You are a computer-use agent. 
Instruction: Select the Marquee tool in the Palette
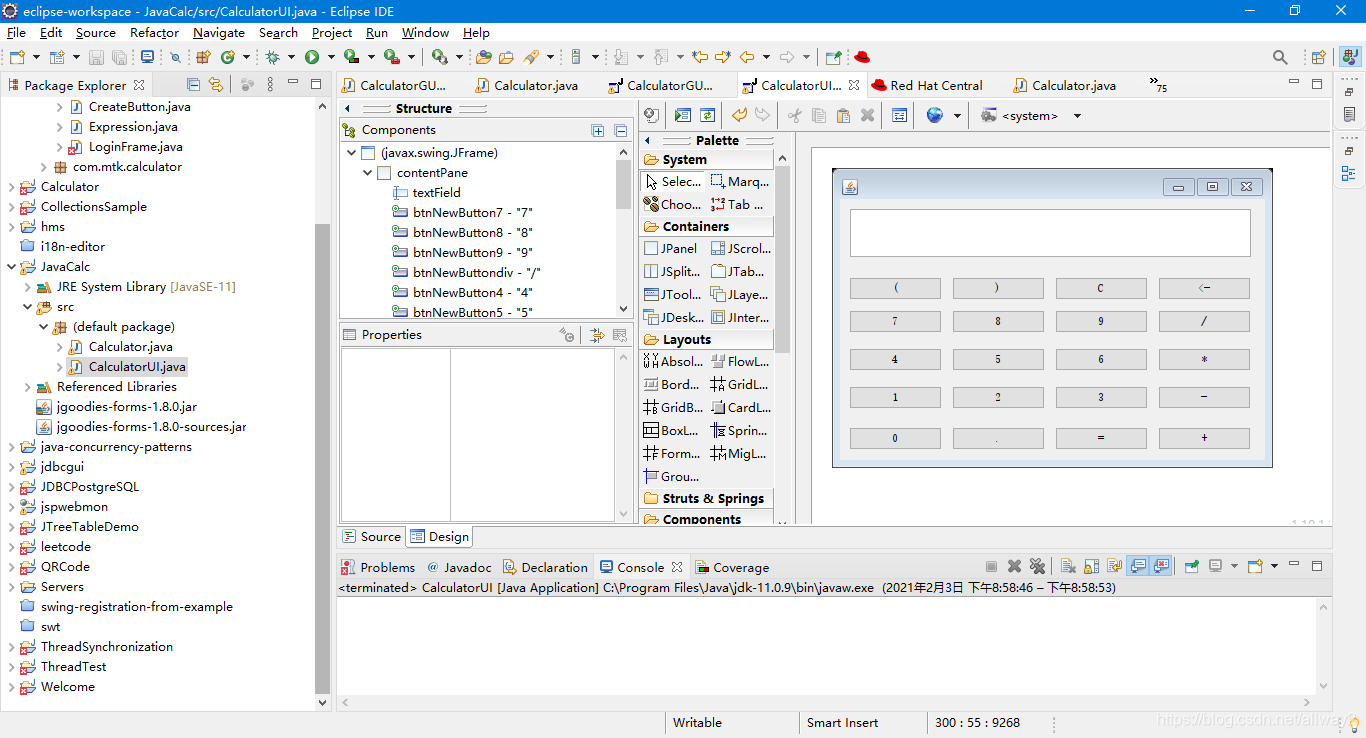tap(738, 181)
